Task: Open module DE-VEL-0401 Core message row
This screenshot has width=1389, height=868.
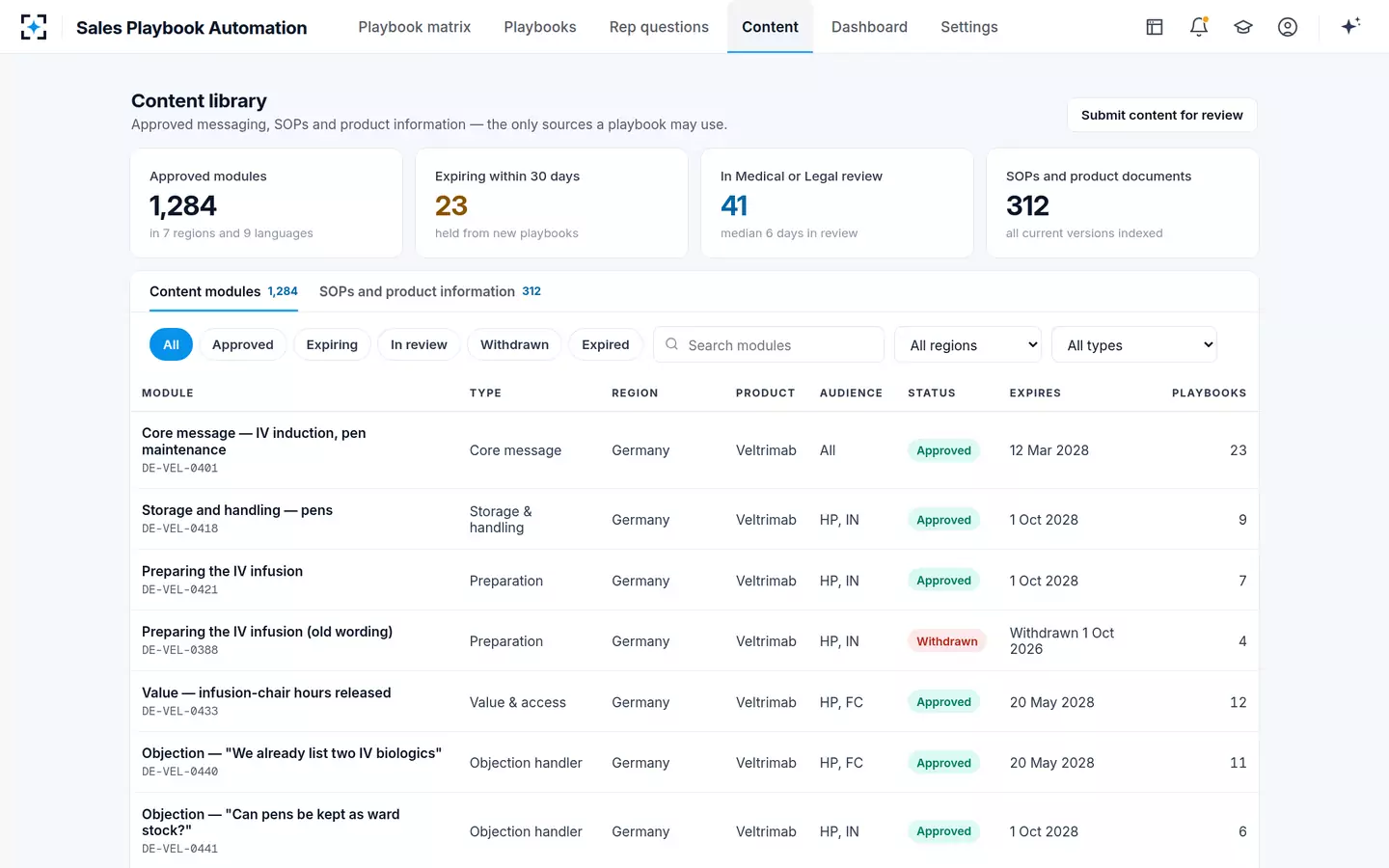Action: coord(694,450)
